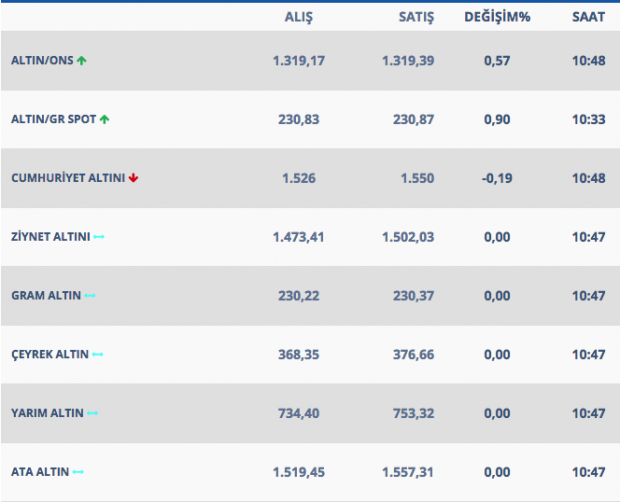This screenshot has width=620, height=502.
Task: Click the green up arrow next to ALTIN/GR SPOT
Action: point(104,119)
